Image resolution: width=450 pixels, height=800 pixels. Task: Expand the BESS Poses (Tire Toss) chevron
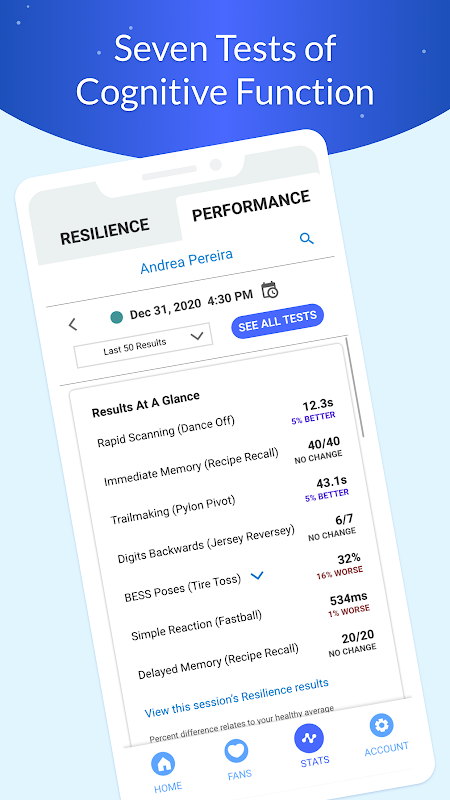258,576
